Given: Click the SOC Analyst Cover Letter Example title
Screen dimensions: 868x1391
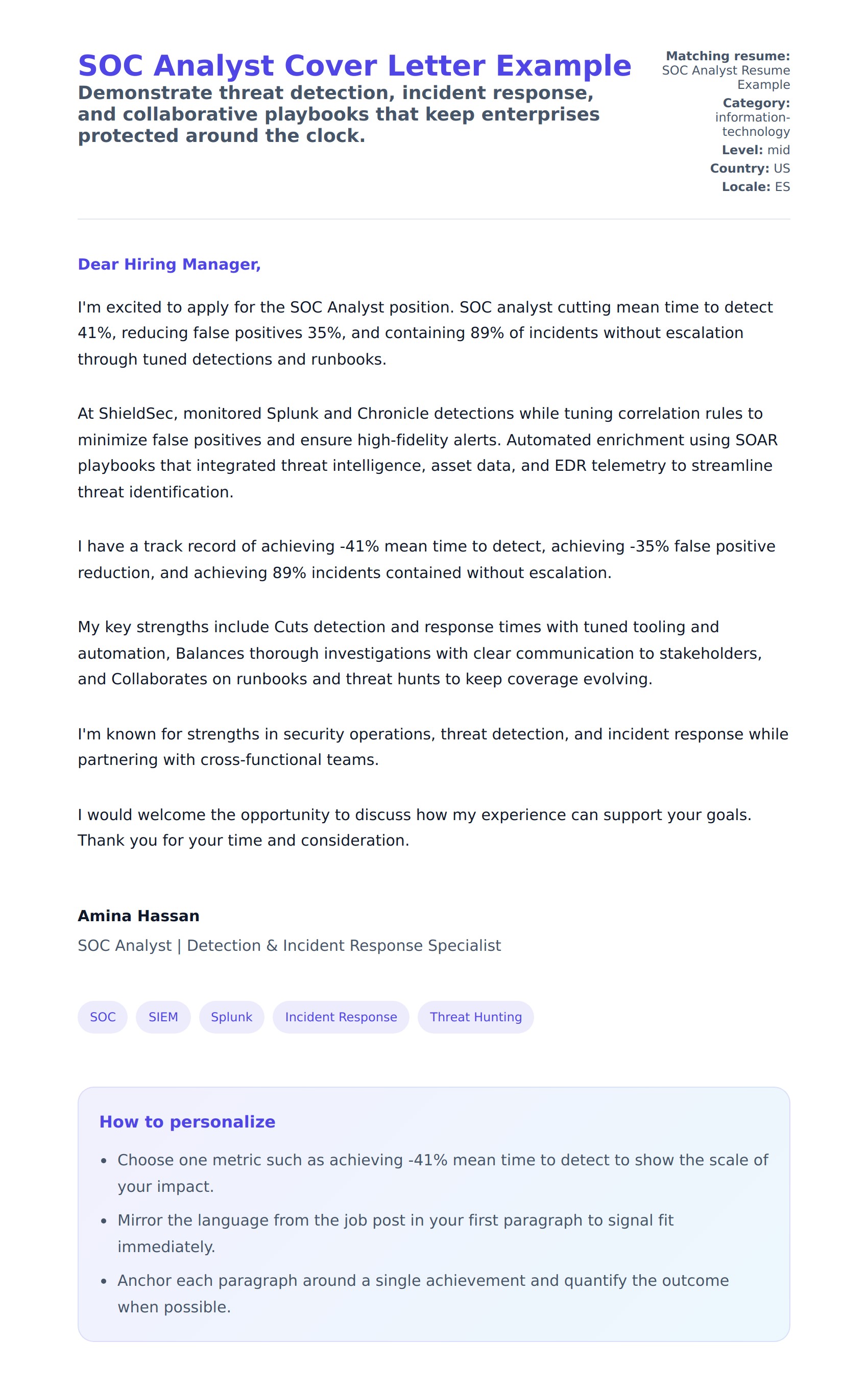Looking at the screenshot, I should [354, 66].
